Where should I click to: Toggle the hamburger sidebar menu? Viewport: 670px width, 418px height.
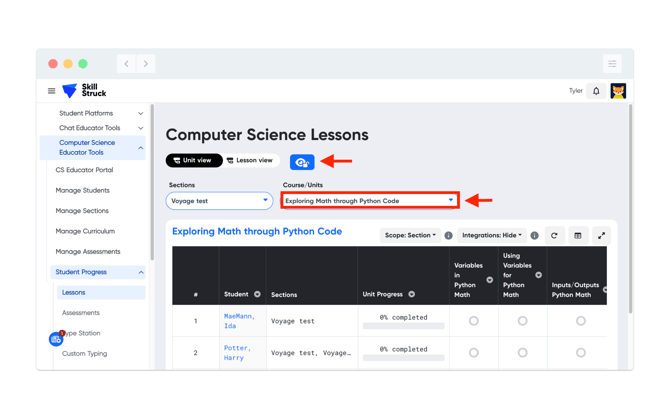click(52, 91)
